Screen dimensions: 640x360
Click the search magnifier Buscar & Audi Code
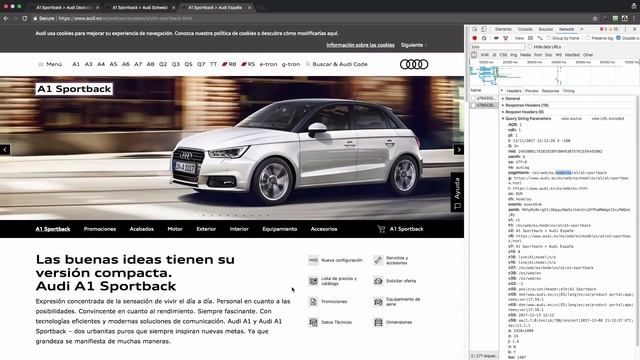[308, 64]
